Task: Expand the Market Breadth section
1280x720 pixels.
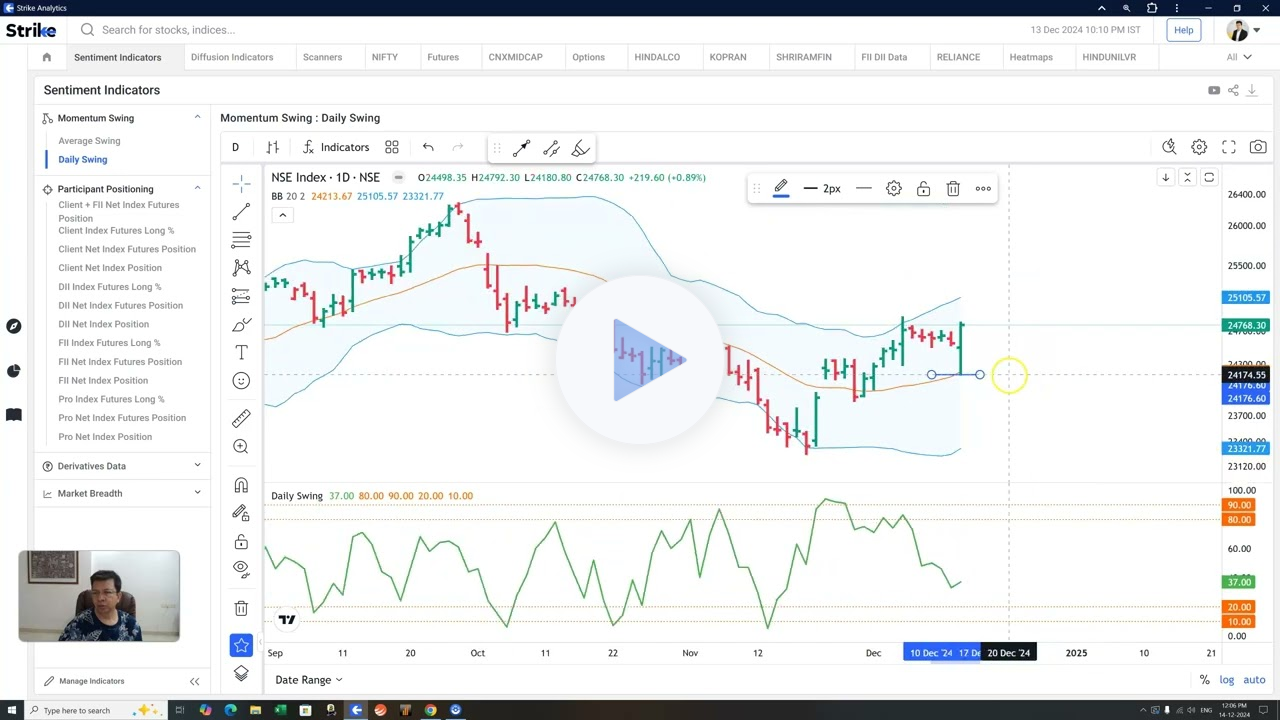Action: [197, 493]
